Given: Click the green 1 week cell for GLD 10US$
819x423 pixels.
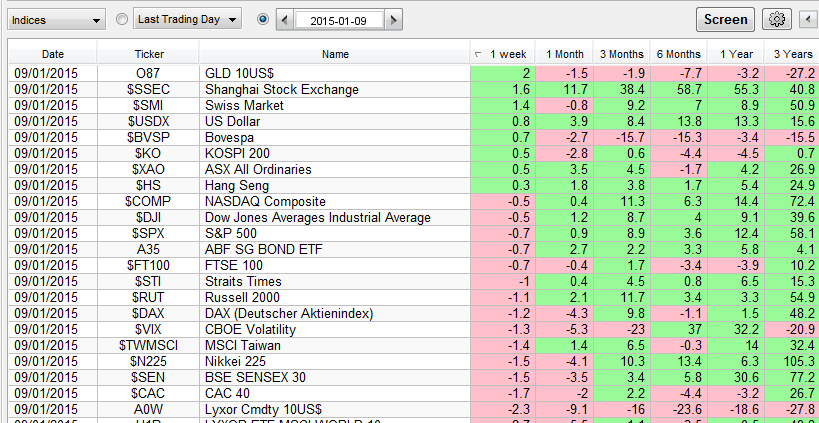Looking at the screenshot, I should click(502, 73).
